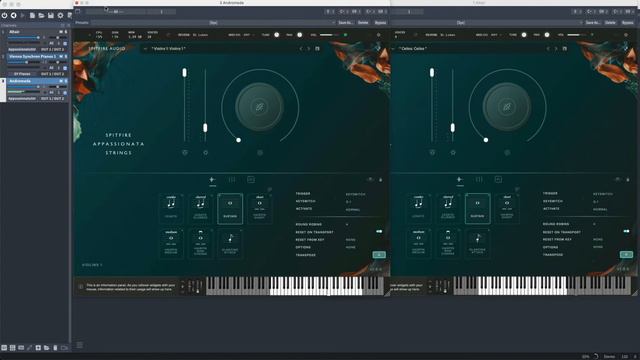Mute the Vienna Synchron Pianos channel
This screenshot has height=360, width=640.
(61, 56)
